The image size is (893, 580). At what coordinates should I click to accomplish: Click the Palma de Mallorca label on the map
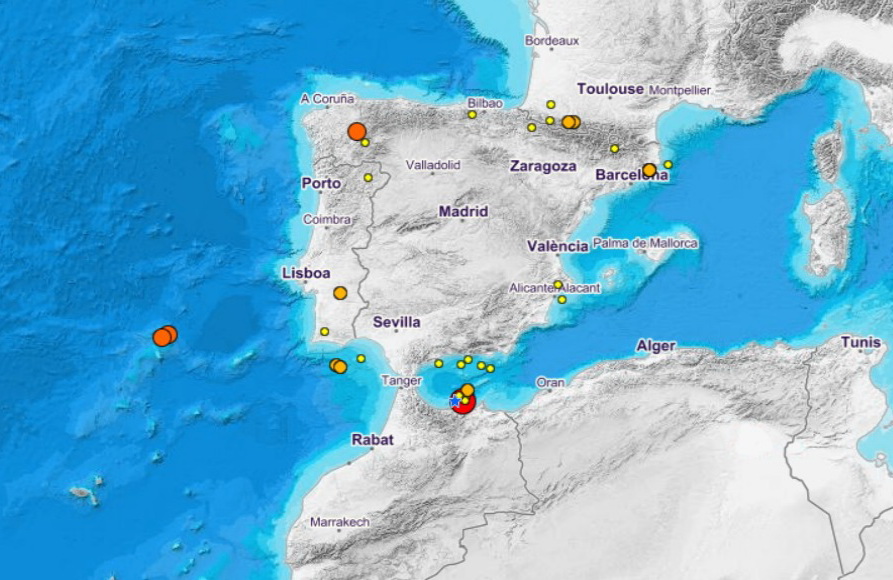pos(644,243)
